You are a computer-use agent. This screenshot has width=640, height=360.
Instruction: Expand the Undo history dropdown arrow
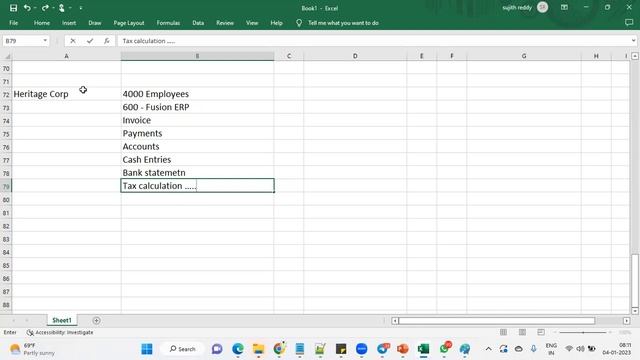[35, 8]
